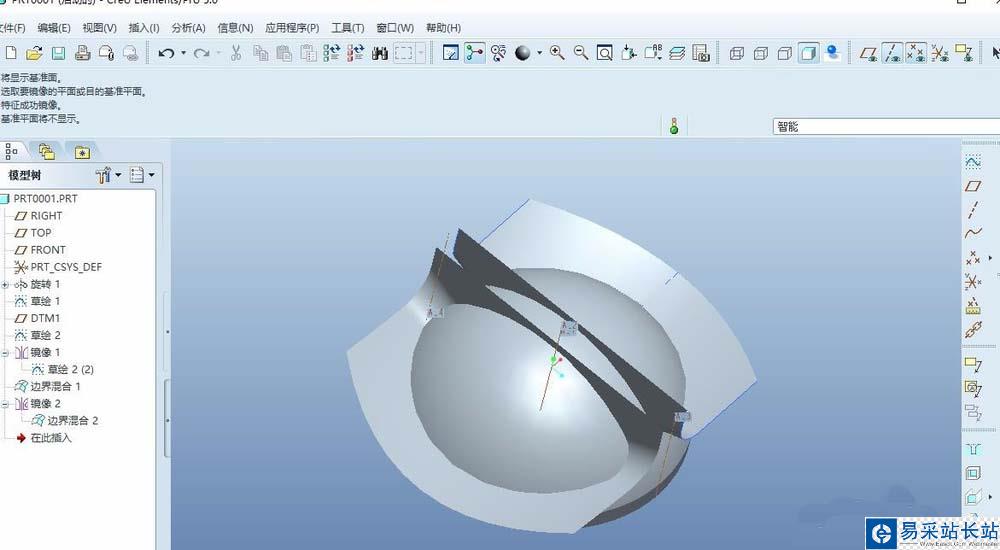1000x550 pixels.
Task: Open the 帮助(H) menu
Action: (x=443, y=28)
